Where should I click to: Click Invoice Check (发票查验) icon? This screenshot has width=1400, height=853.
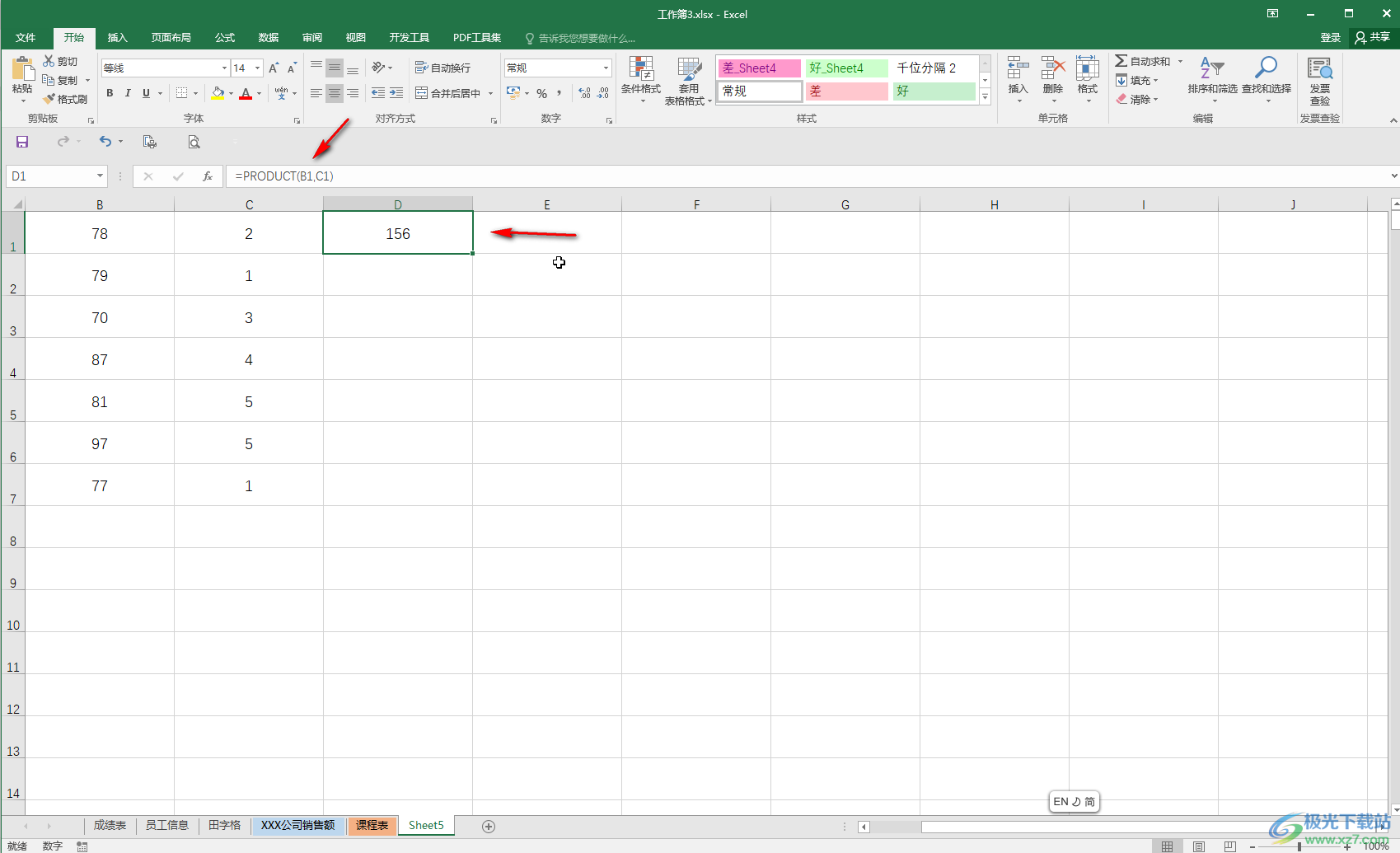[x=1320, y=80]
